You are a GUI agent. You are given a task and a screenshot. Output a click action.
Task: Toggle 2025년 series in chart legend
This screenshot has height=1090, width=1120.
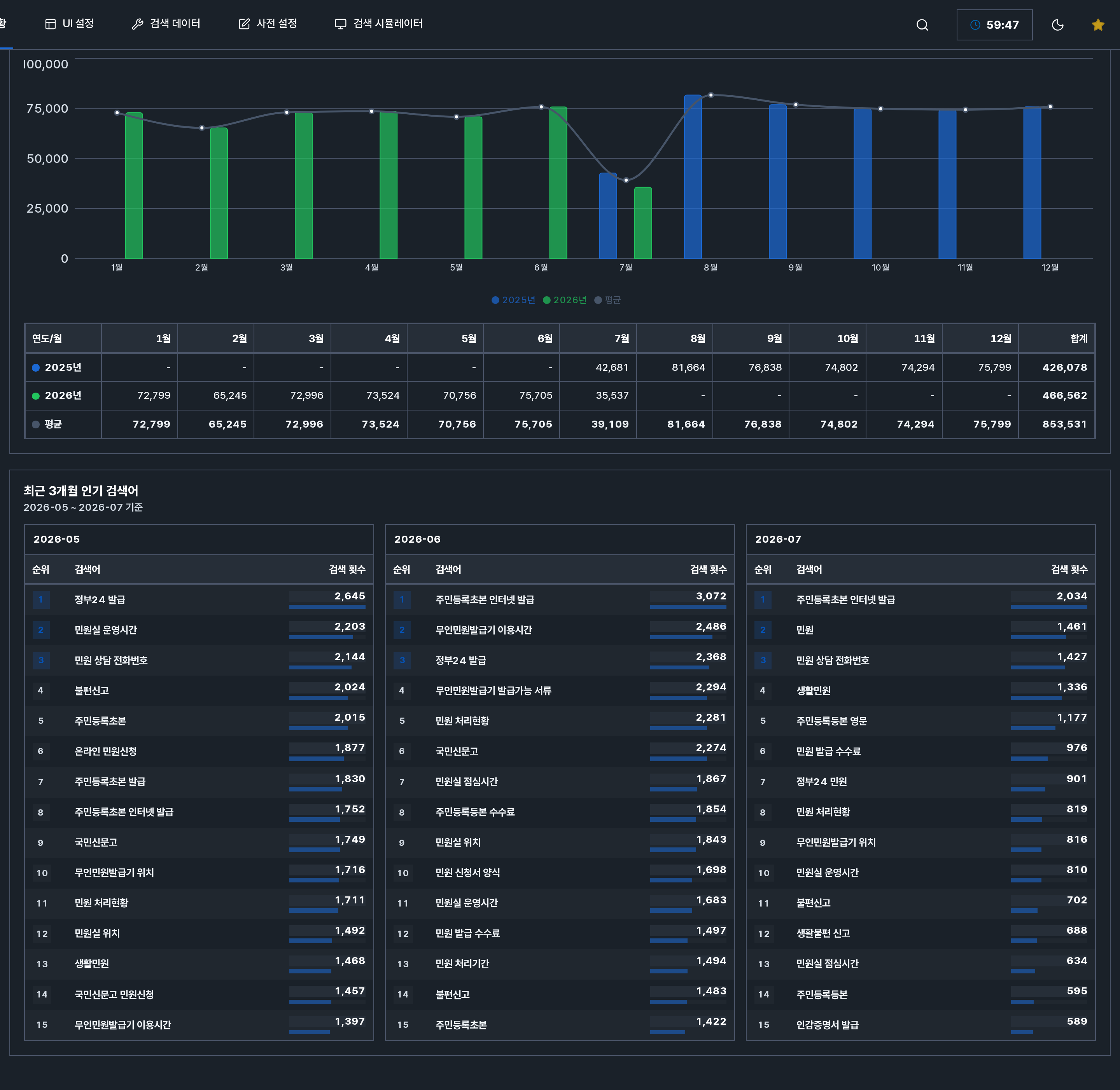(513, 300)
